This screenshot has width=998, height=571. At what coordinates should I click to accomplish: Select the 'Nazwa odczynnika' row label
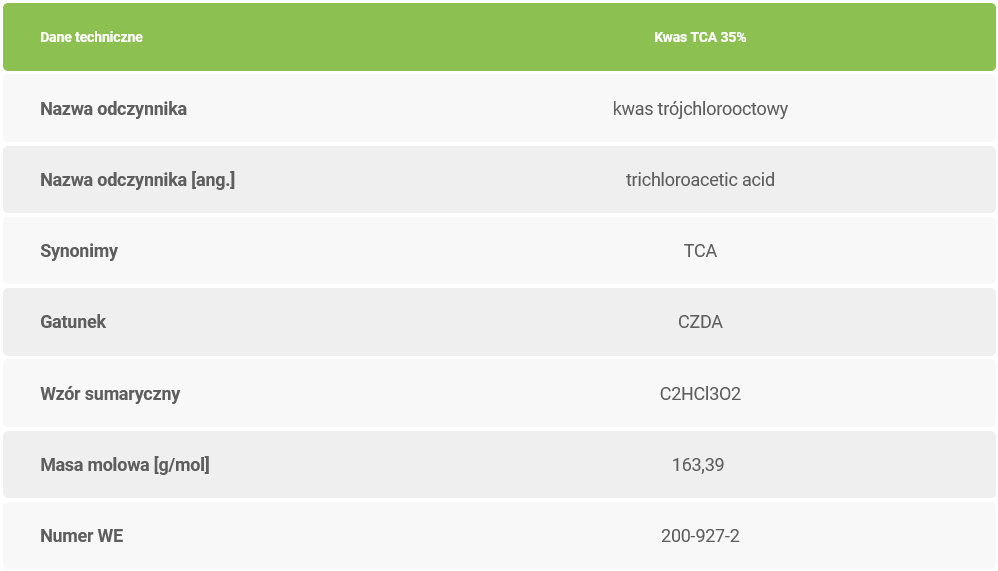[x=113, y=109]
